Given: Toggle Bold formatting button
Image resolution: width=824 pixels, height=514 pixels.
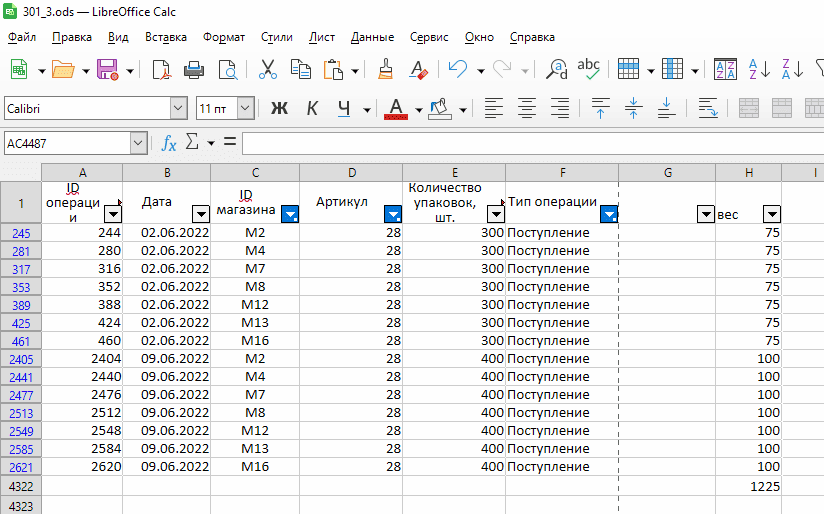Looking at the screenshot, I should [x=279, y=108].
